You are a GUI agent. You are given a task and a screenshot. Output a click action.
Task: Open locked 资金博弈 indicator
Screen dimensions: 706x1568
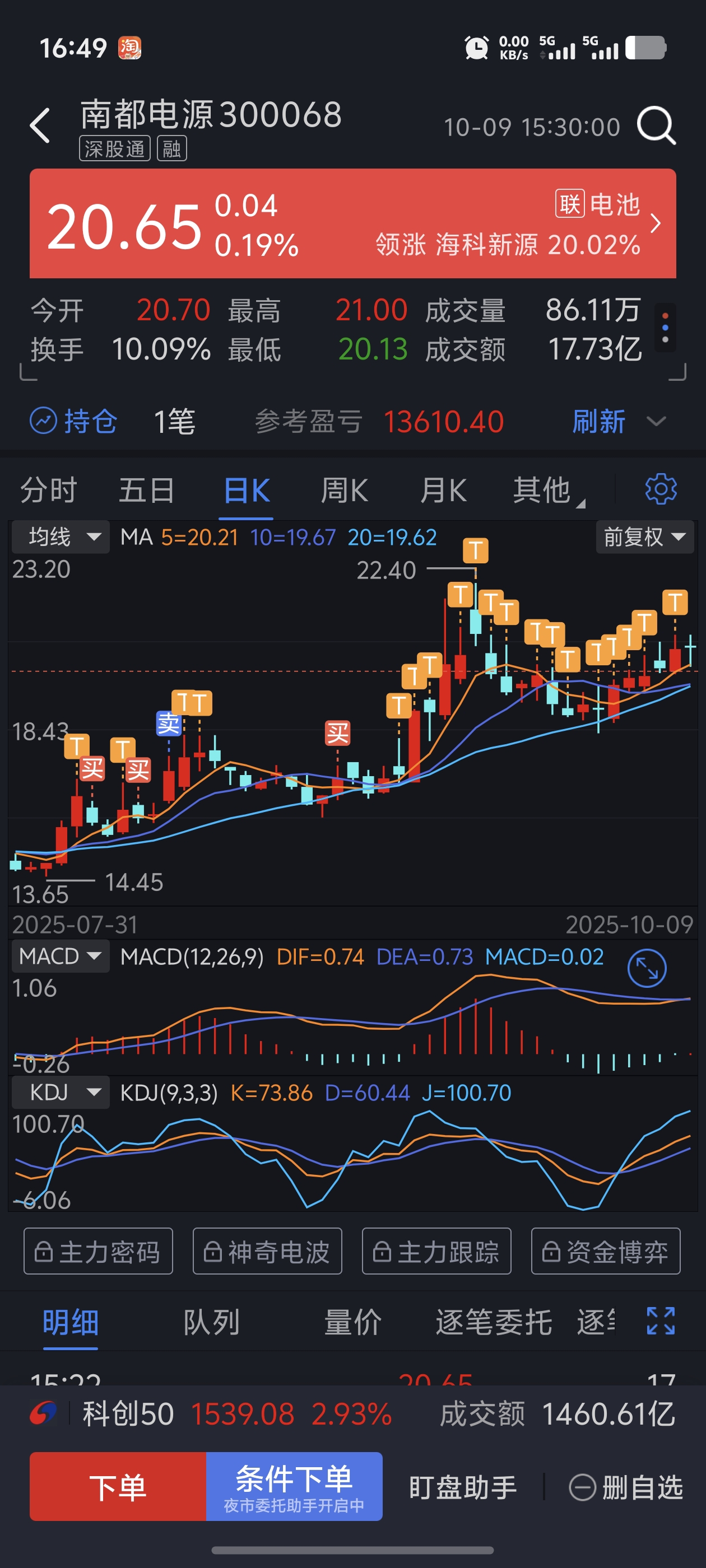coord(606,1251)
